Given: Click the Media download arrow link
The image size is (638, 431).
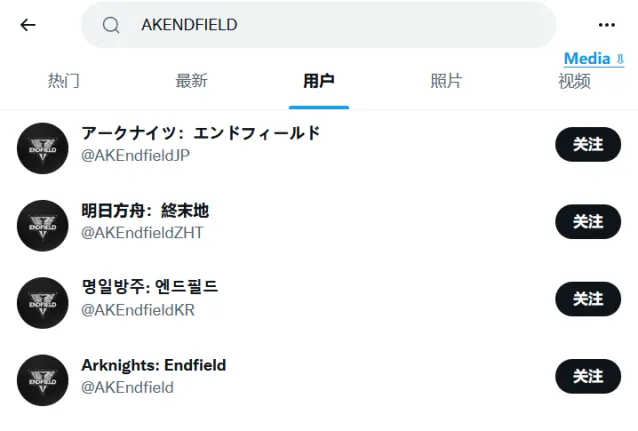Looking at the screenshot, I should pos(594,59).
